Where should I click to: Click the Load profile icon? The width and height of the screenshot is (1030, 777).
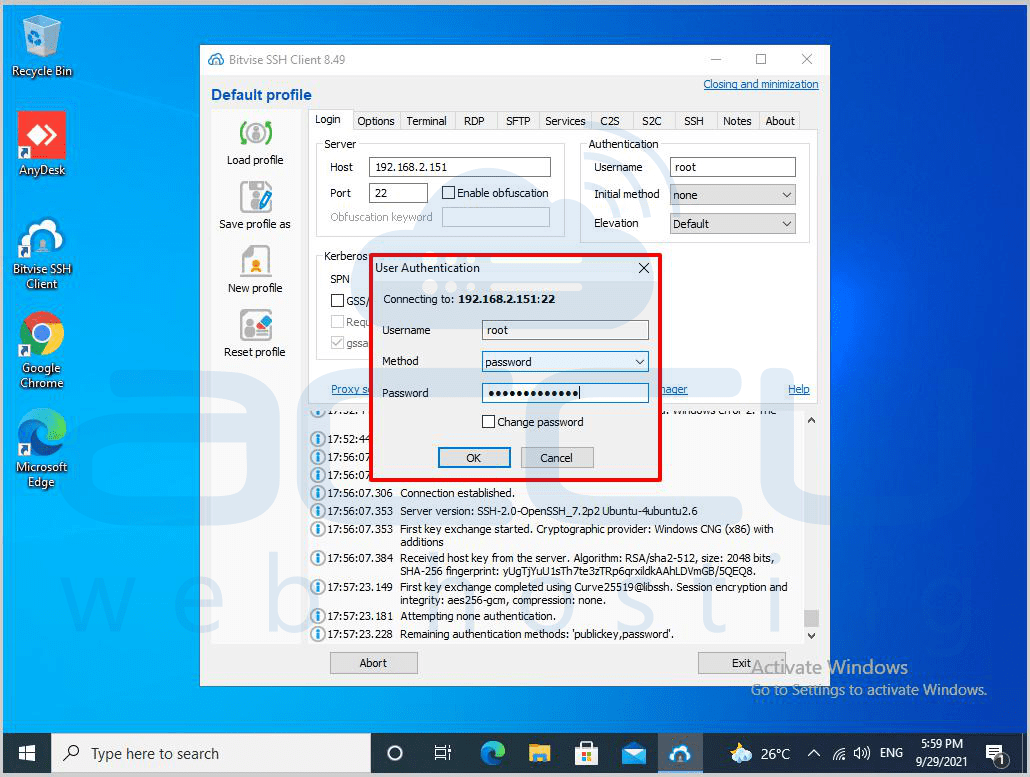tap(256, 133)
